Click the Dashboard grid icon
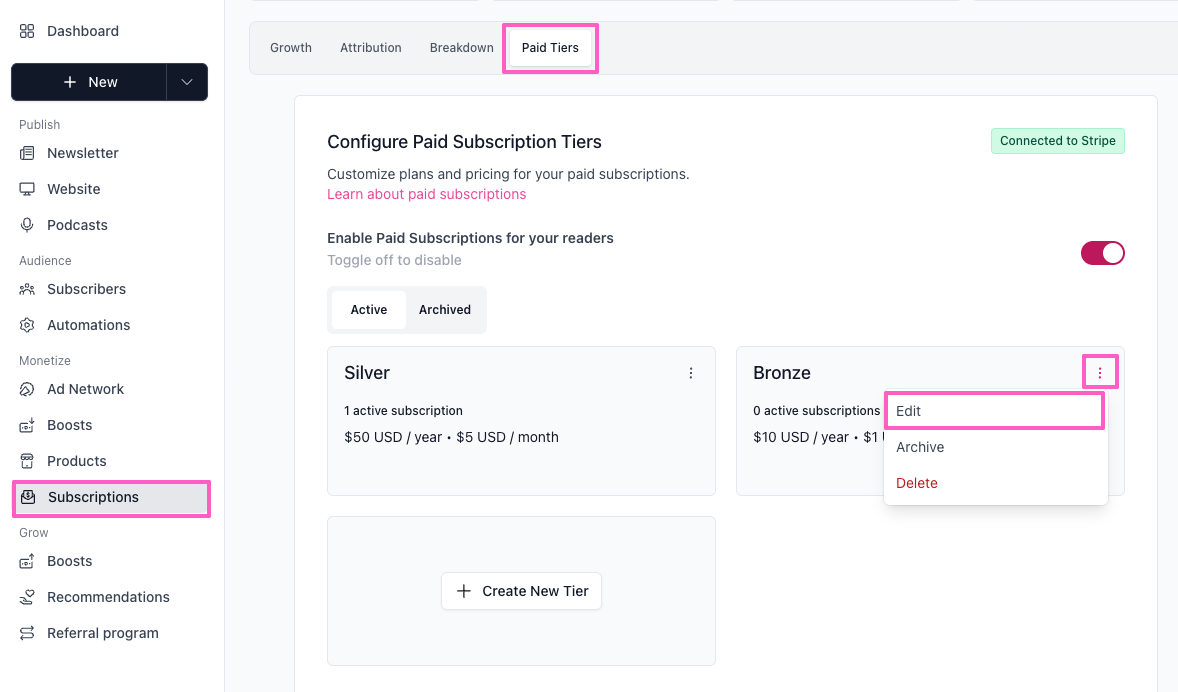The height and width of the screenshot is (692, 1178). coord(27,31)
